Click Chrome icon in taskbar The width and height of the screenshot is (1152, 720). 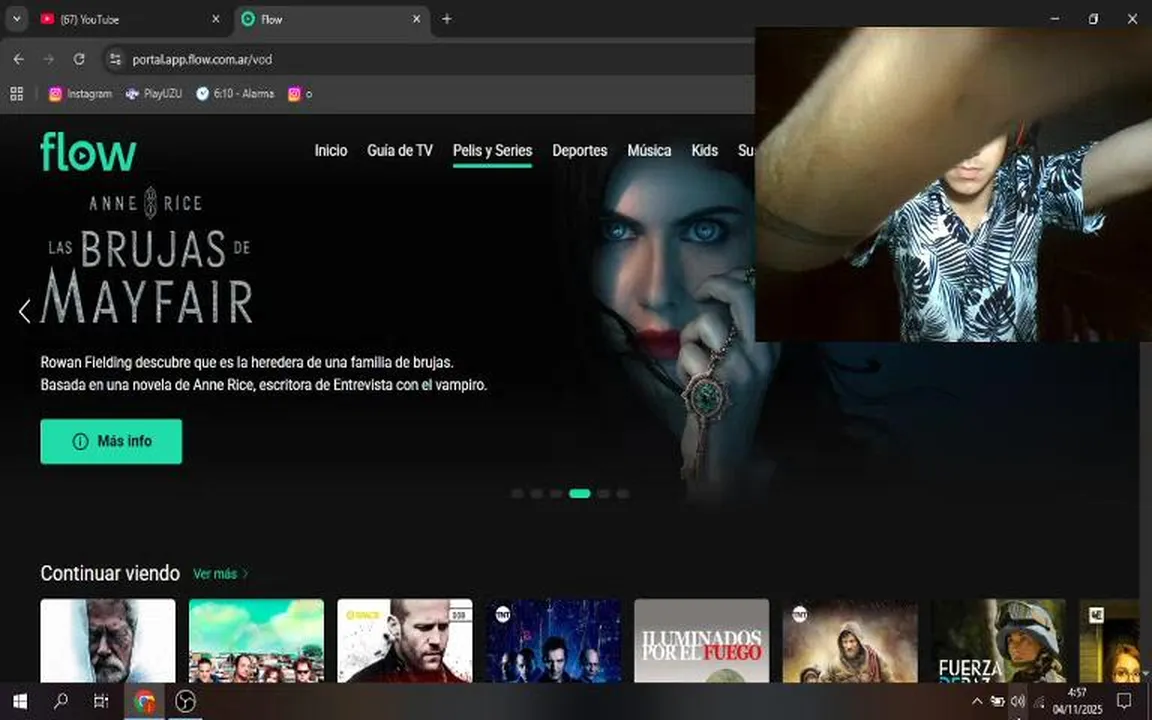pos(145,702)
